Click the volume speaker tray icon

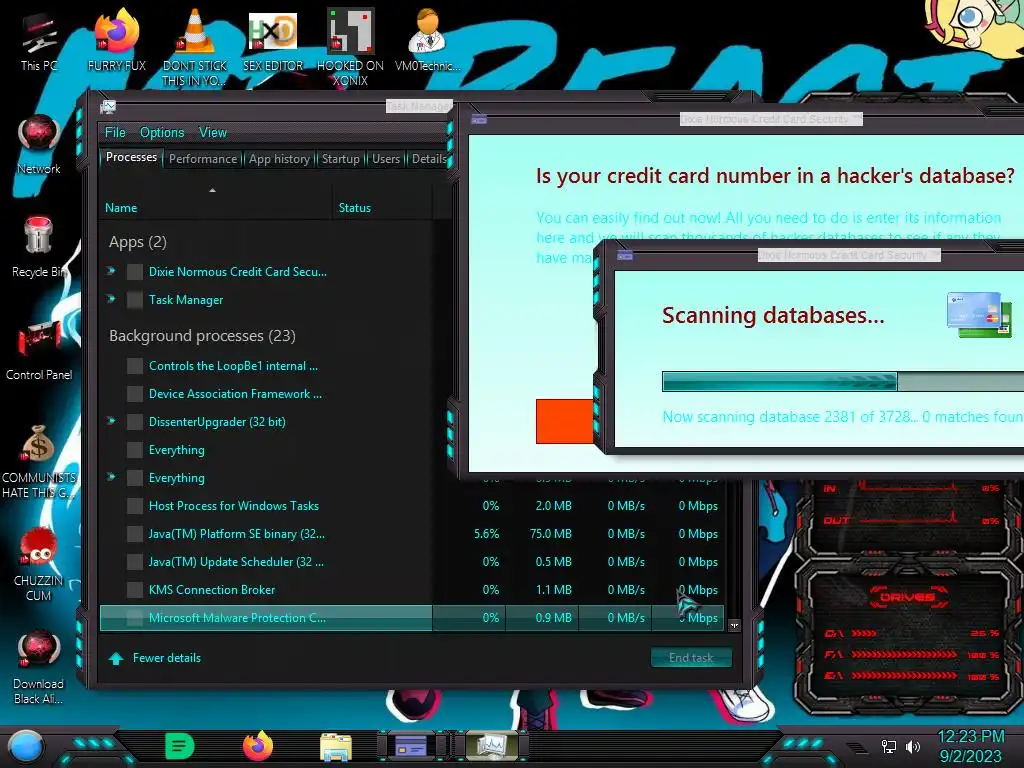point(913,746)
